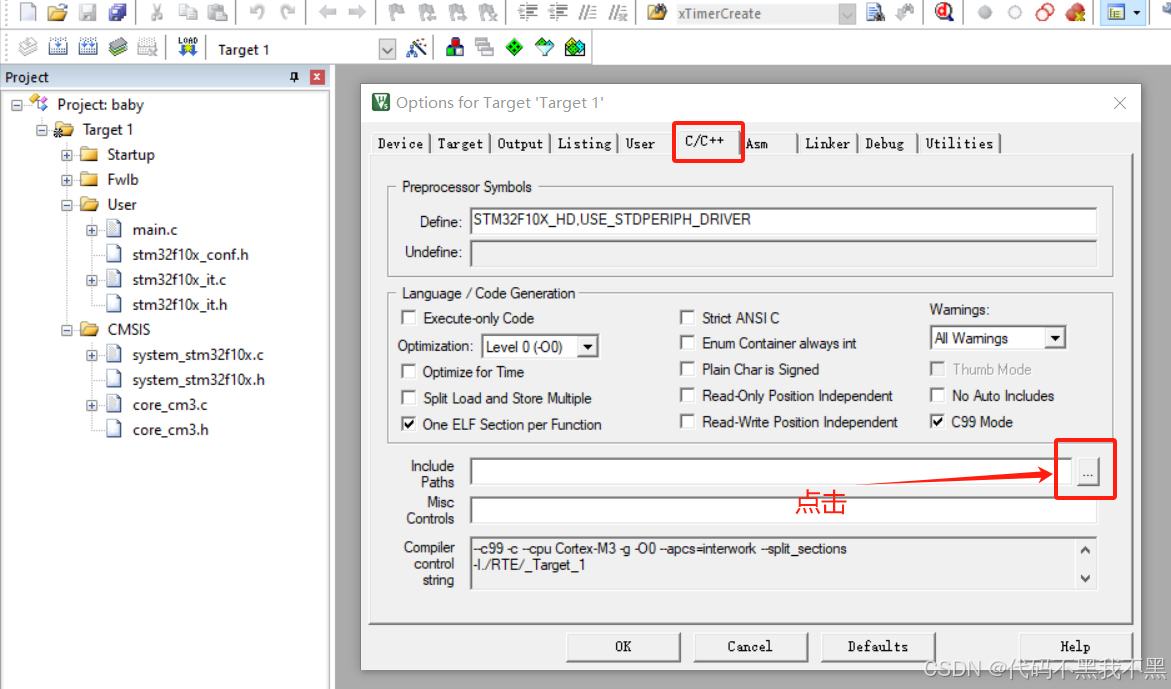
Task: Expand main.c file node
Action: (x=91, y=230)
